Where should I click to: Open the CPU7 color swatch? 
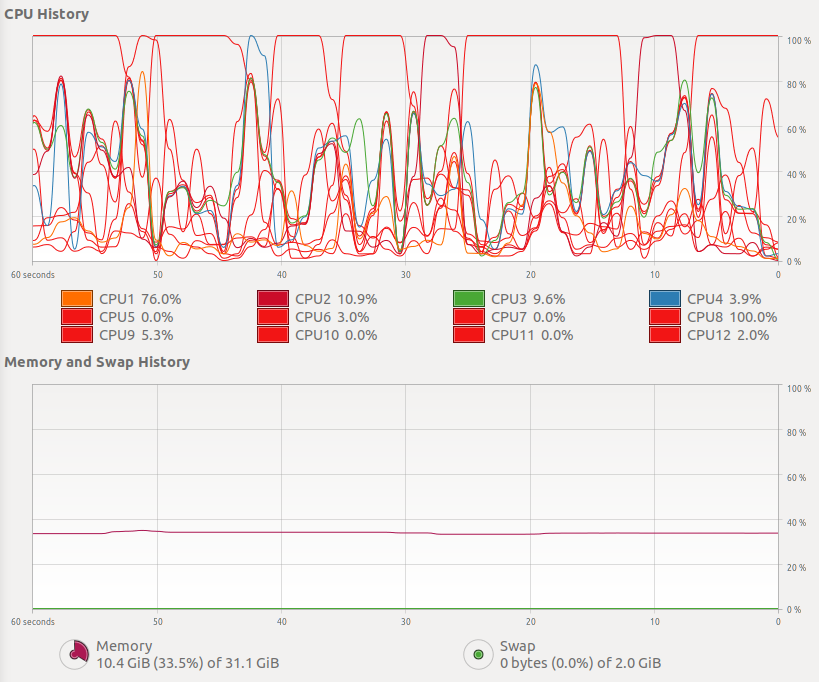pos(469,317)
